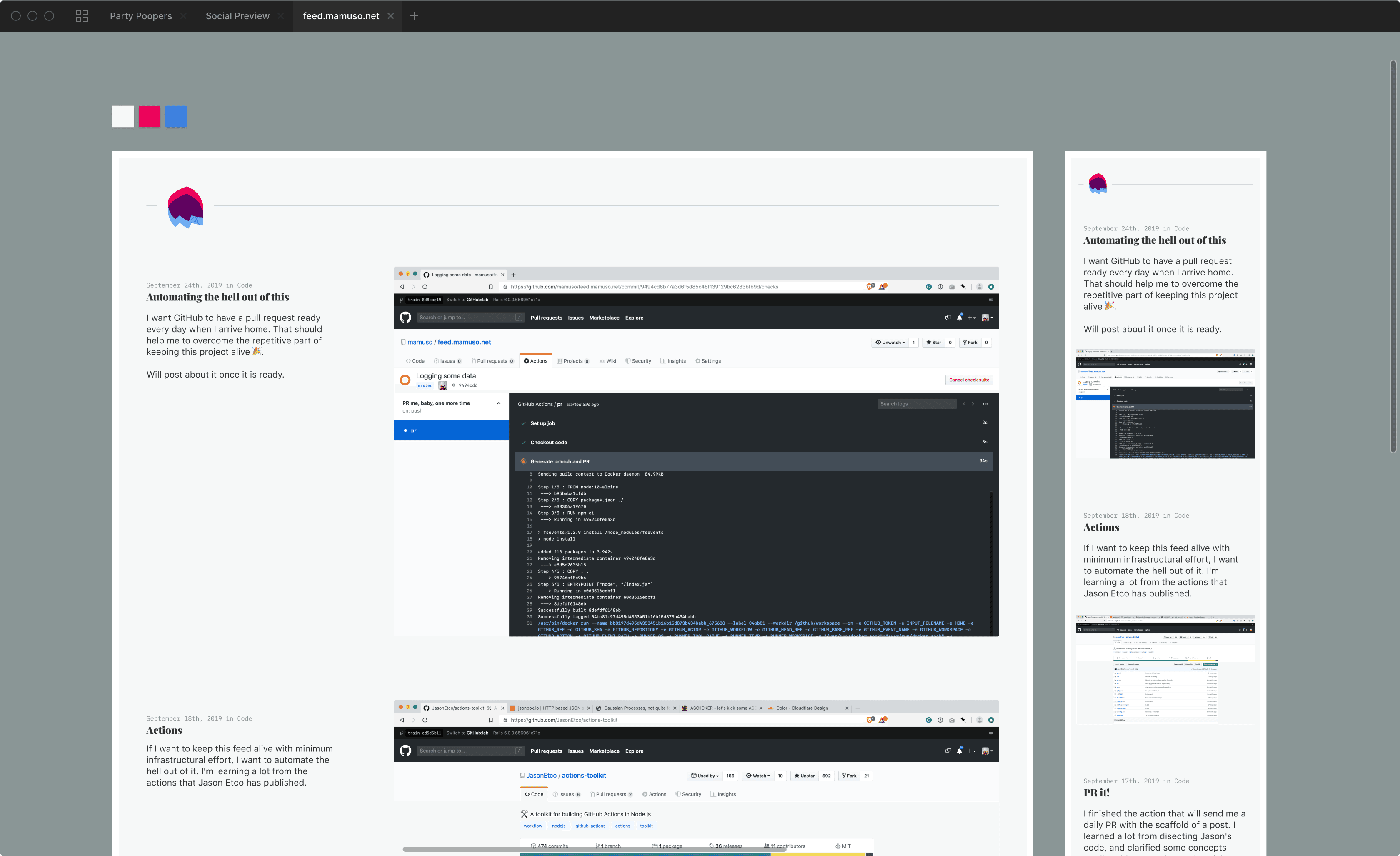Image resolution: width=1400 pixels, height=856 pixels.
Task: Select the pink color swatch
Action: click(x=150, y=117)
